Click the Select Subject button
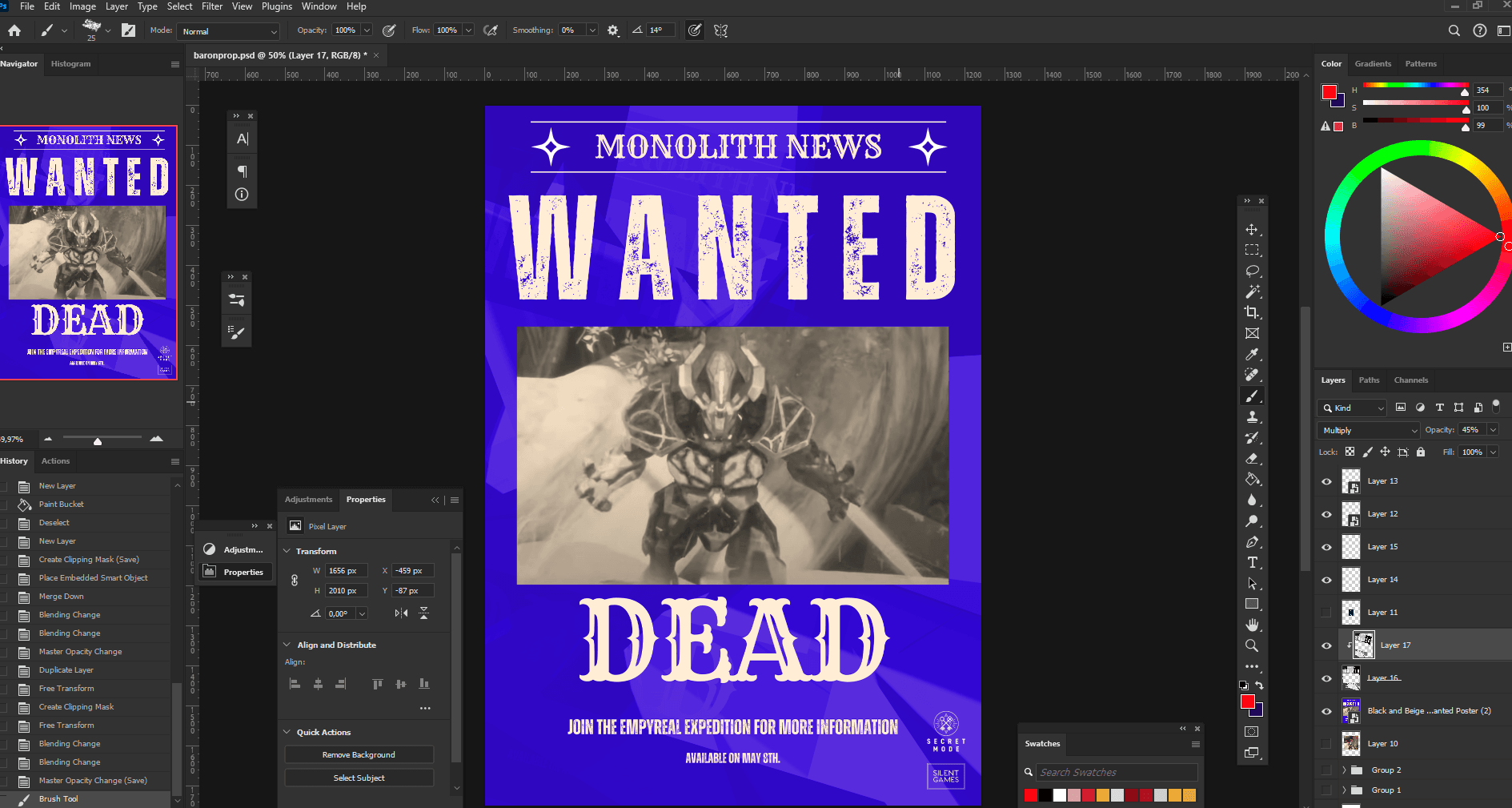The width and height of the screenshot is (1512, 808). tap(359, 778)
